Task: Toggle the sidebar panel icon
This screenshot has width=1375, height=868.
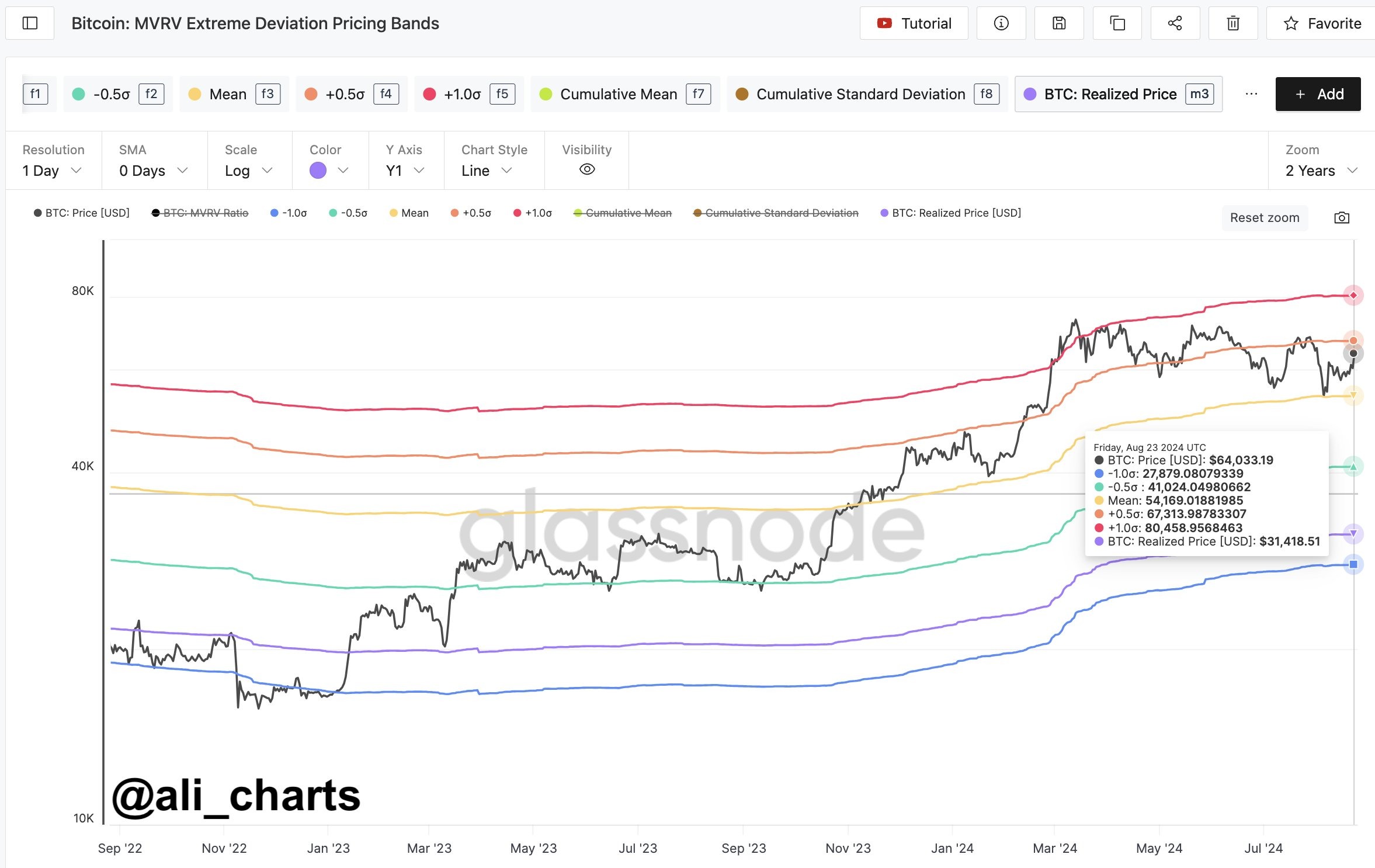Action: [x=30, y=23]
